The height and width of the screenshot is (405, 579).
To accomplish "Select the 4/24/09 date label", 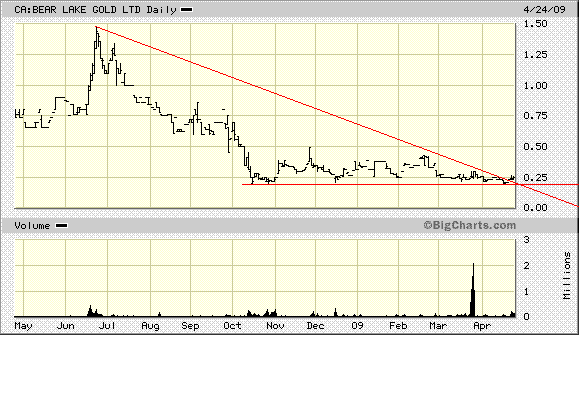I will pos(544,9).
